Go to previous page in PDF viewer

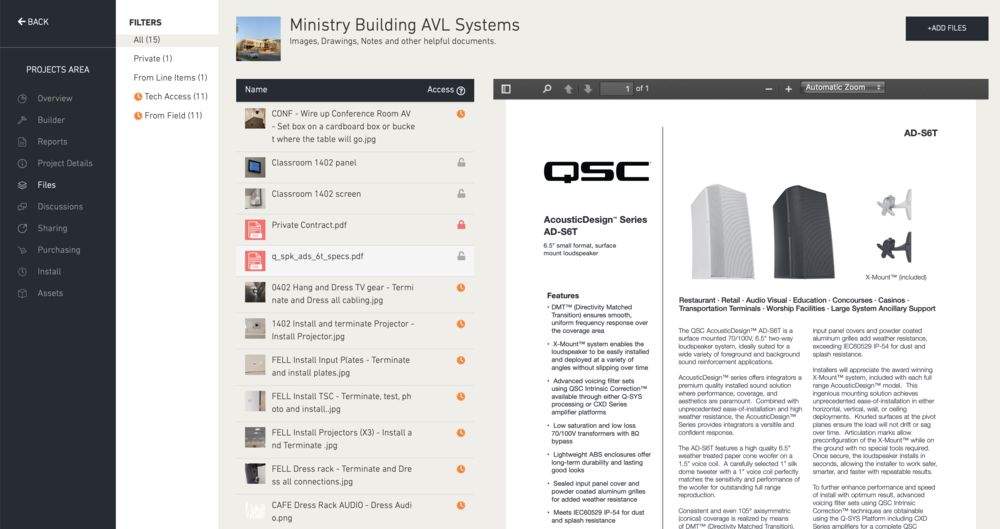click(x=568, y=89)
